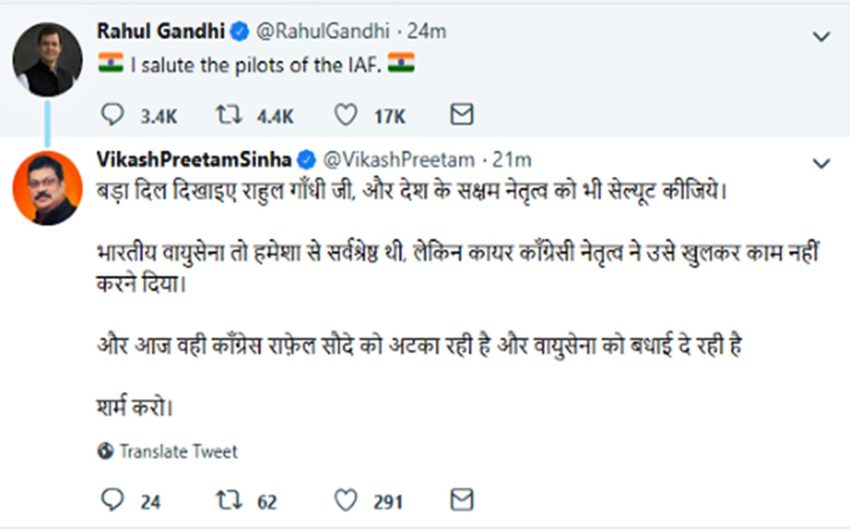Open Rahul Gandhi's profile name
The image size is (850, 531).
(x=162, y=32)
